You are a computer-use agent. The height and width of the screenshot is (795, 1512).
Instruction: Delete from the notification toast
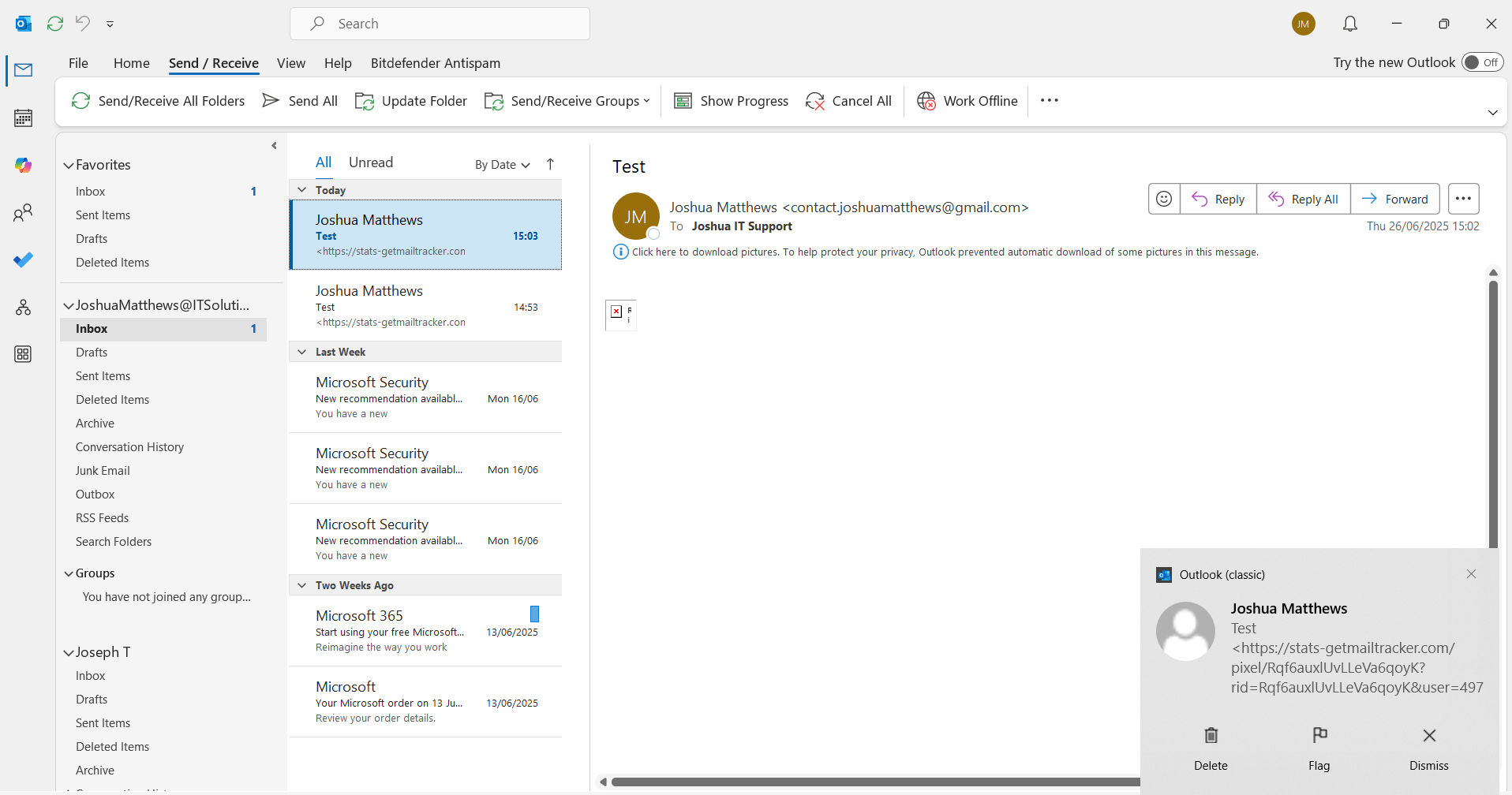(x=1211, y=749)
